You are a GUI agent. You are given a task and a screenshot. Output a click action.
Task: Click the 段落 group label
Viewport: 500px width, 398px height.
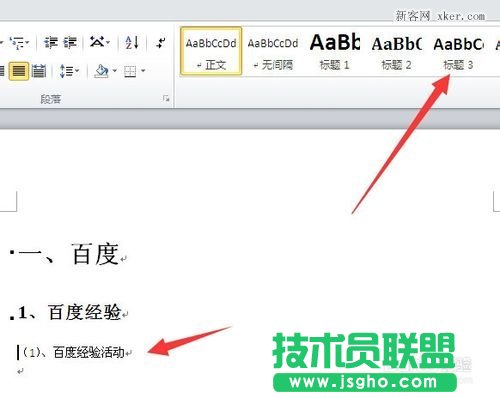point(51,99)
